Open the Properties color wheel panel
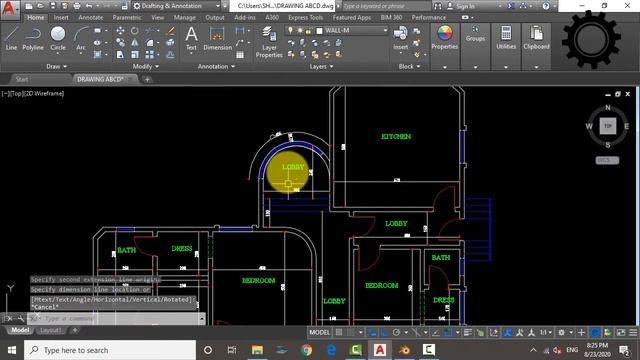640x360 pixels. [x=444, y=38]
